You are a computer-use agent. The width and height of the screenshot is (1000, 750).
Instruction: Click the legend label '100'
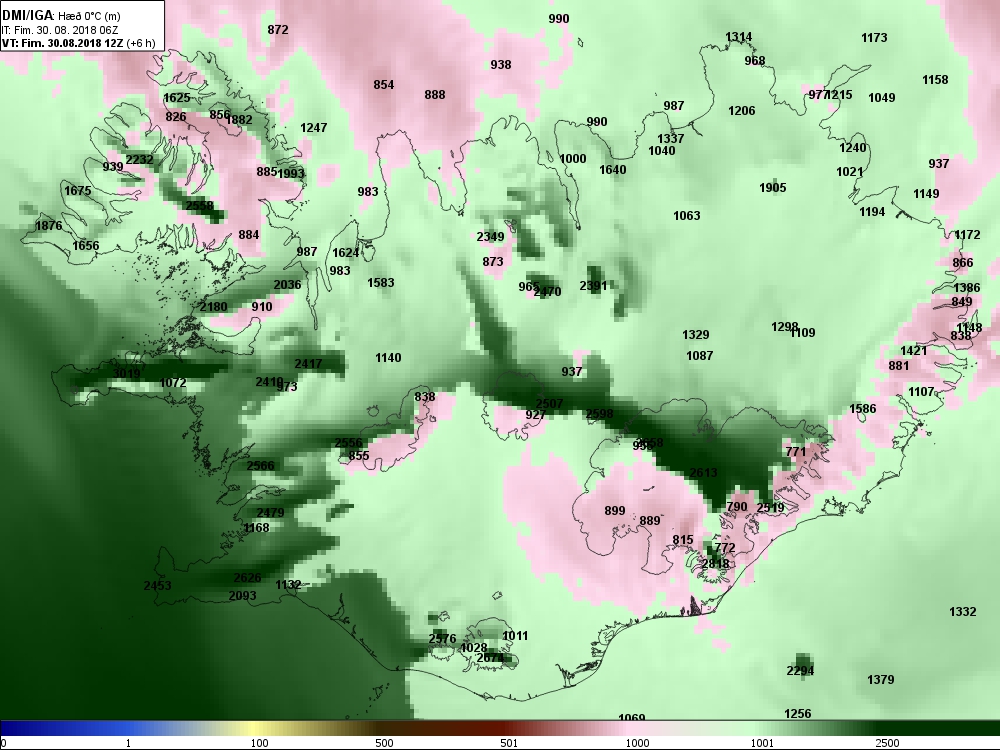[259, 743]
